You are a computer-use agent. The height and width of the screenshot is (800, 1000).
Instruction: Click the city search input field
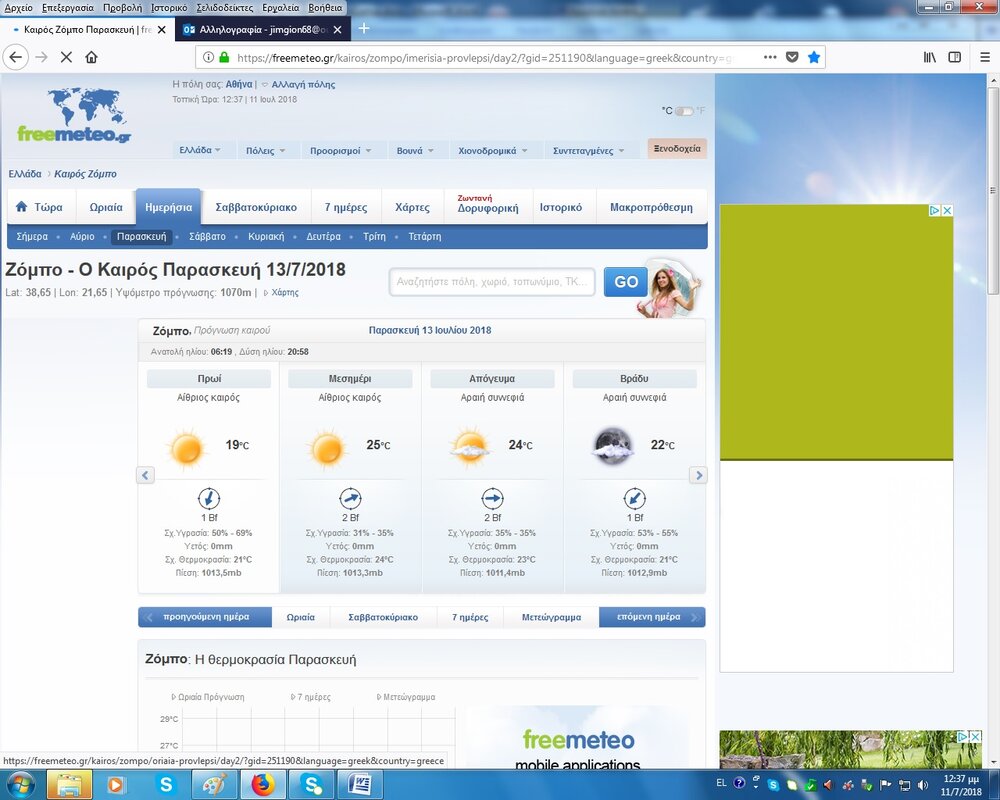click(x=492, y=282)
